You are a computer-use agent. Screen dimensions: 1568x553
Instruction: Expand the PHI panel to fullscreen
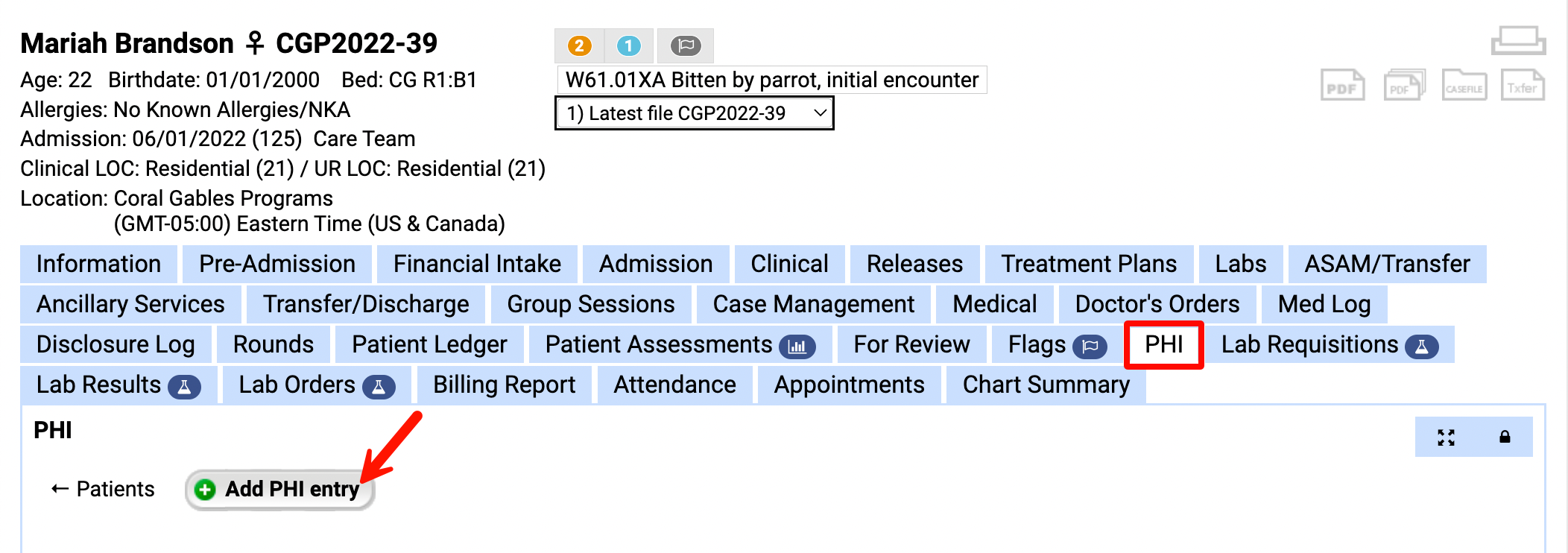pyautogui.click(x=1446, y=437)
